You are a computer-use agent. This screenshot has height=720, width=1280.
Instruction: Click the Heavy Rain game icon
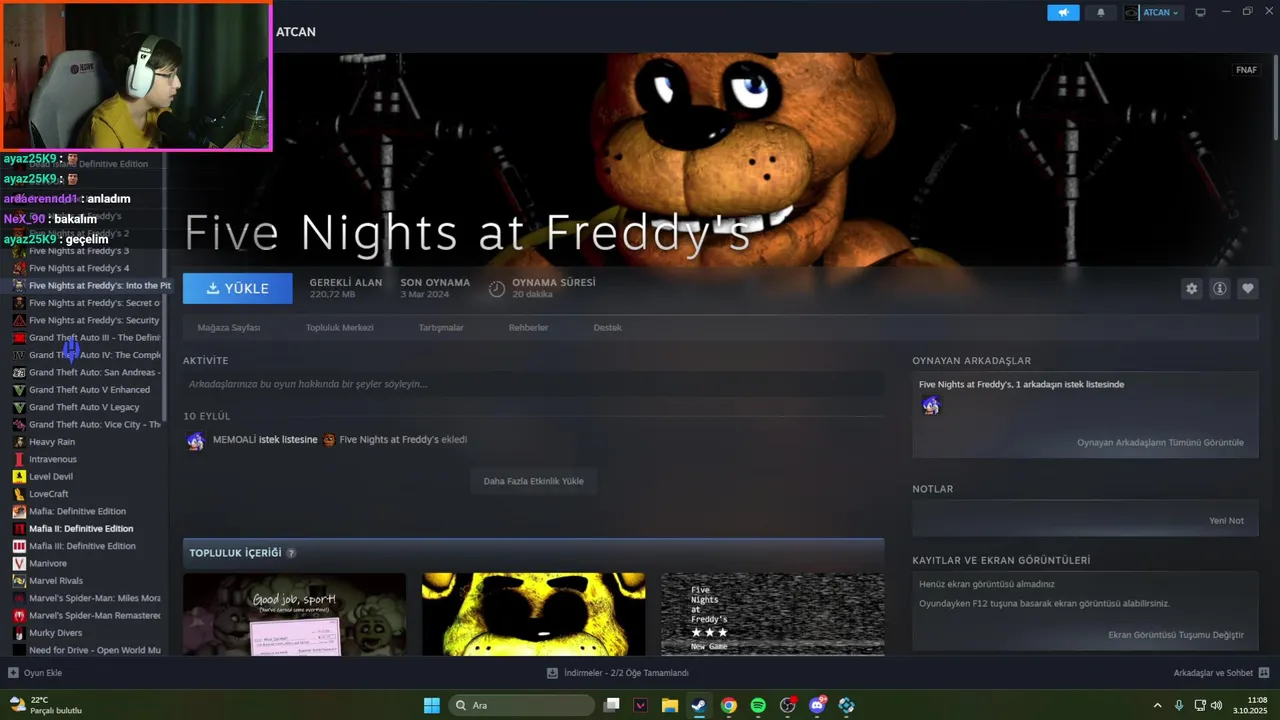click(19, 442)
